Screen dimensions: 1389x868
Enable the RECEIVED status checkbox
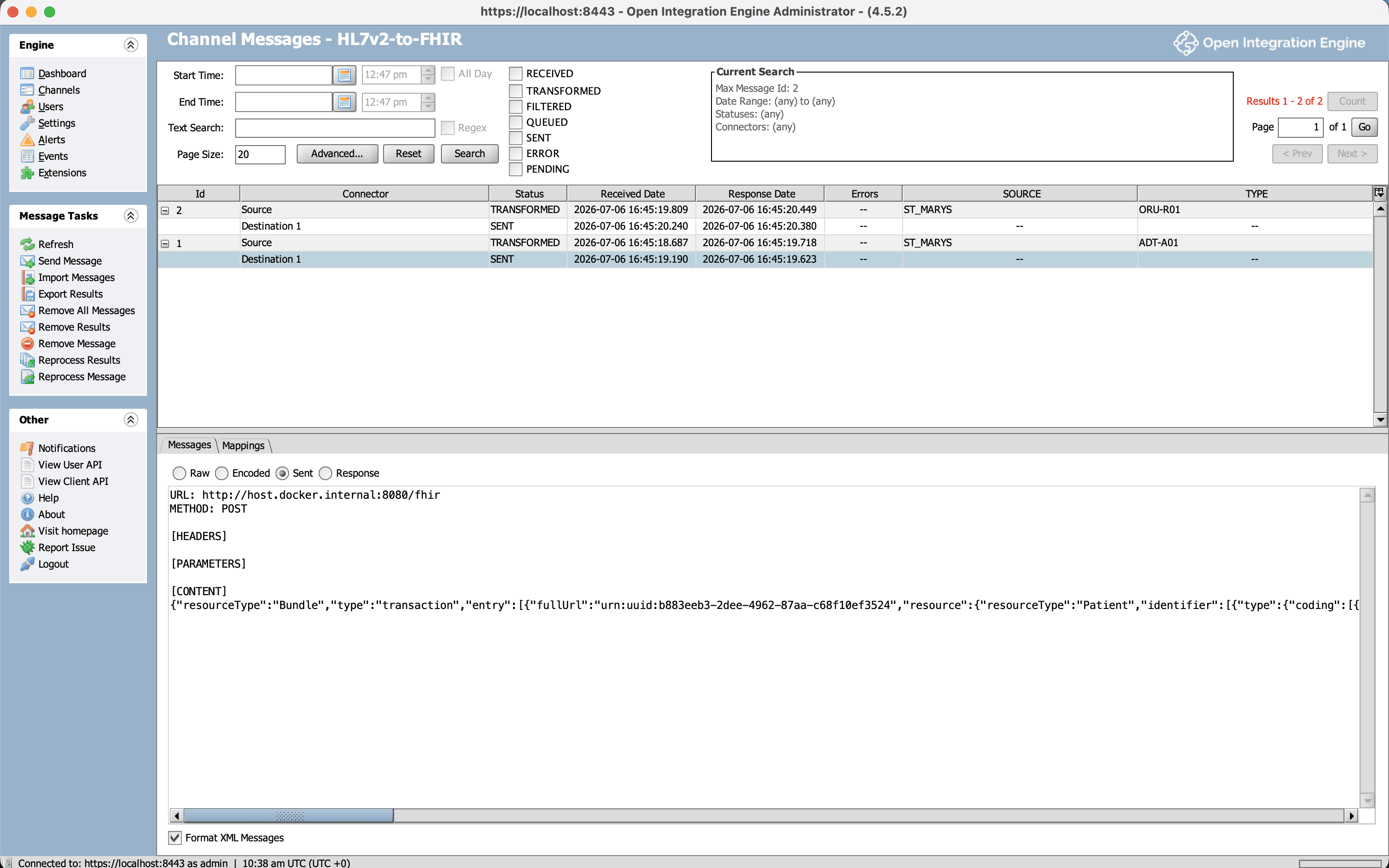[515, 74]
